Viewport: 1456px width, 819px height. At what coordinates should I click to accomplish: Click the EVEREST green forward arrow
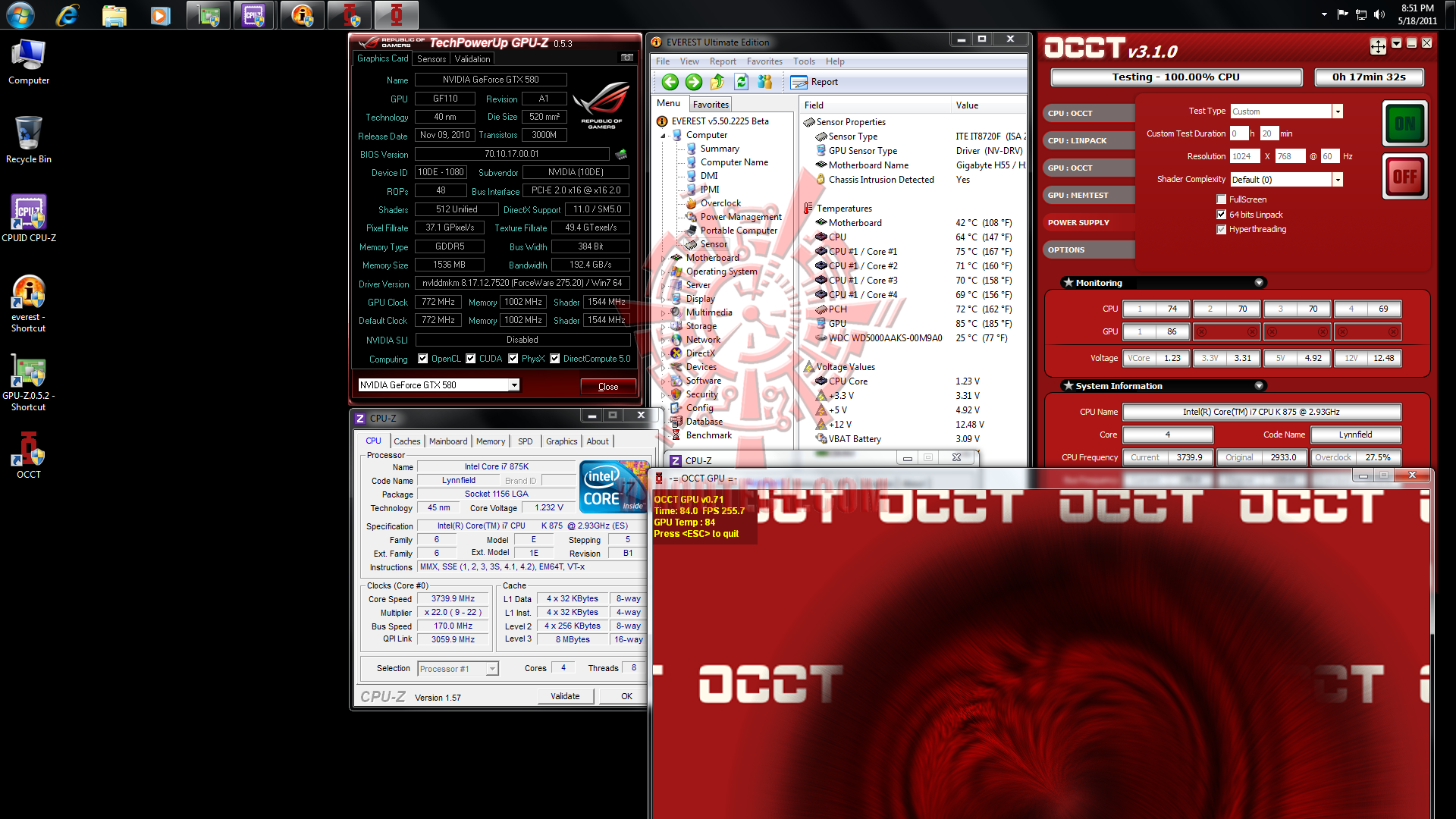(693, 82)
